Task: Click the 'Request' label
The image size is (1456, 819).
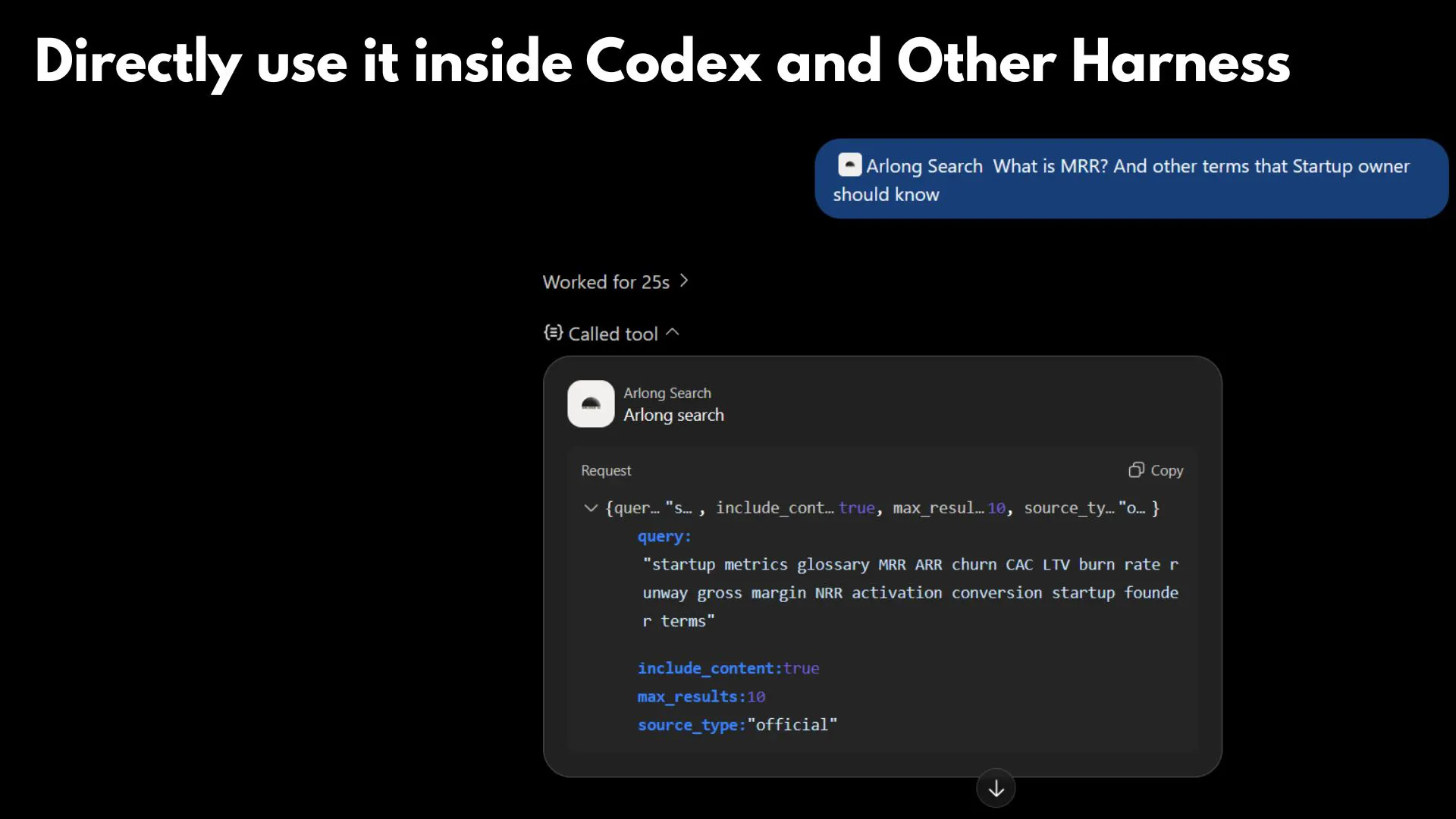Action: (606, 470)
